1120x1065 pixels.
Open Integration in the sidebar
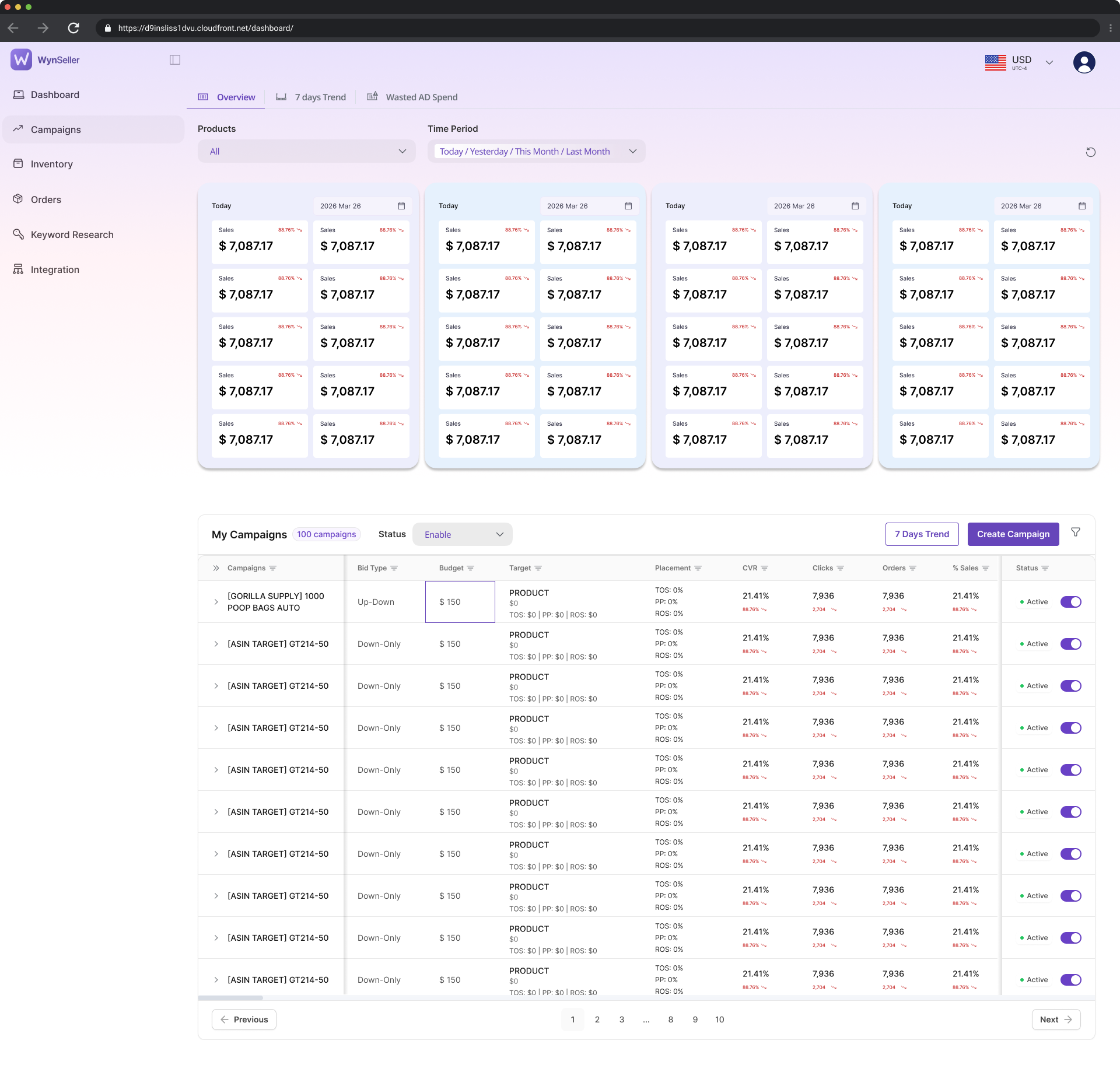point(93,269)
